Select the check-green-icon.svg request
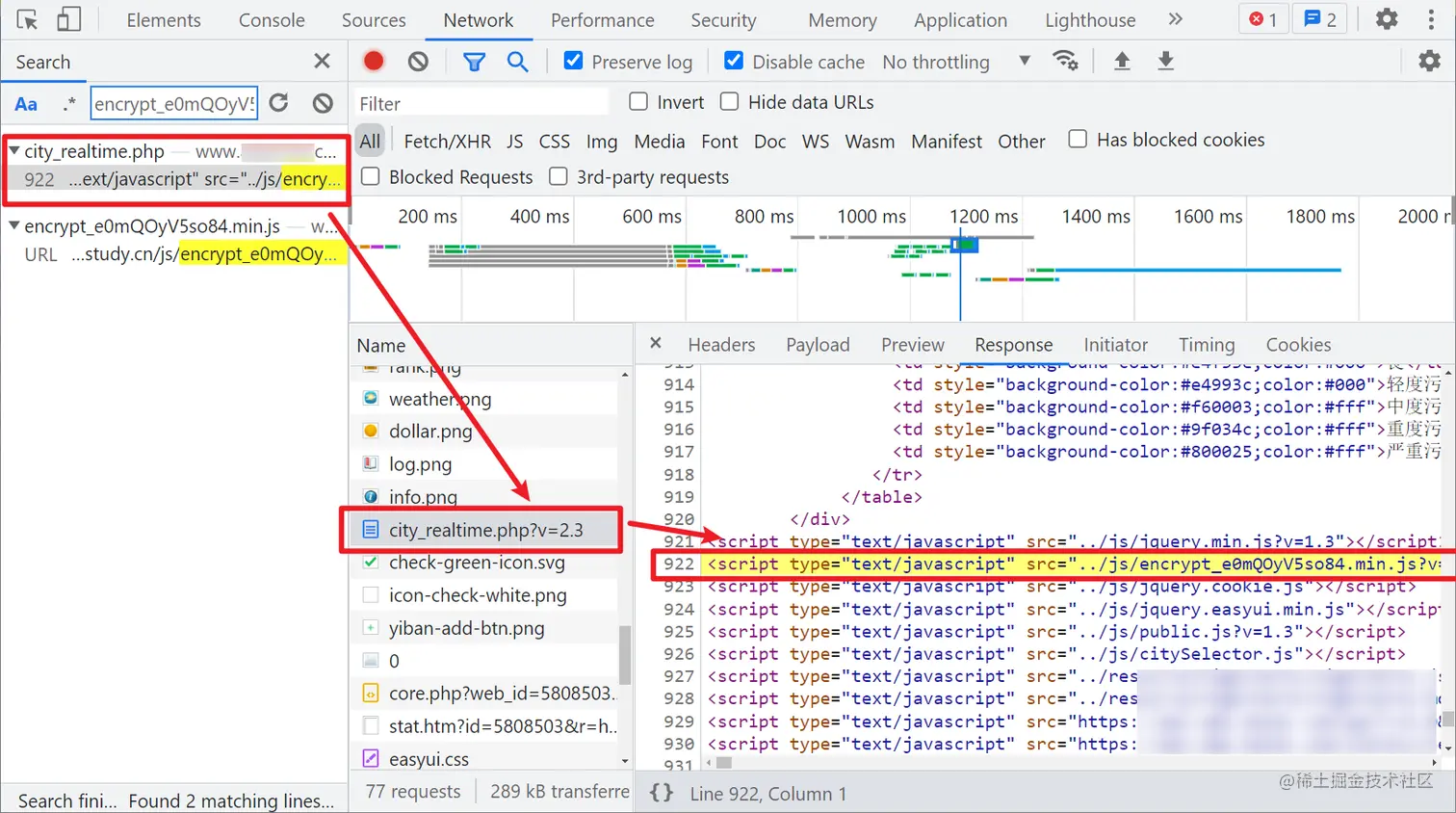1456x813 pixels. point(484,563)
